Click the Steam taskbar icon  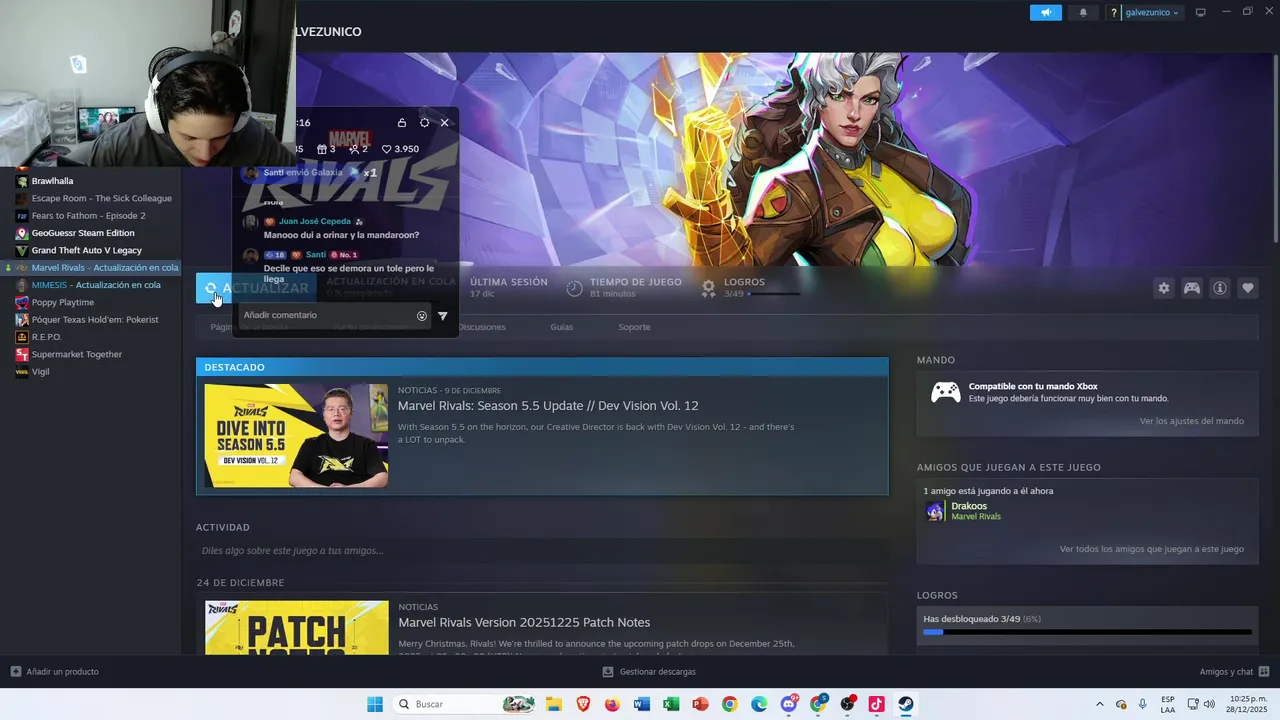[x=906, y=704]
